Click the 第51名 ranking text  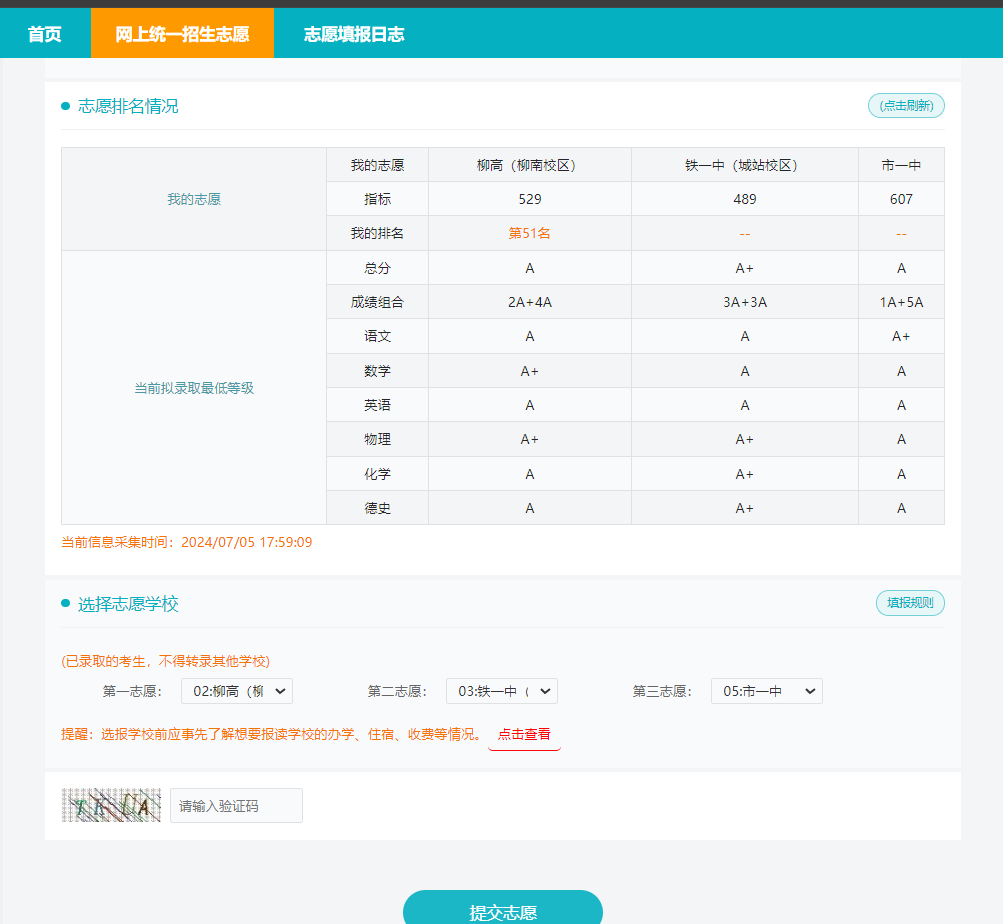(529, 233)
